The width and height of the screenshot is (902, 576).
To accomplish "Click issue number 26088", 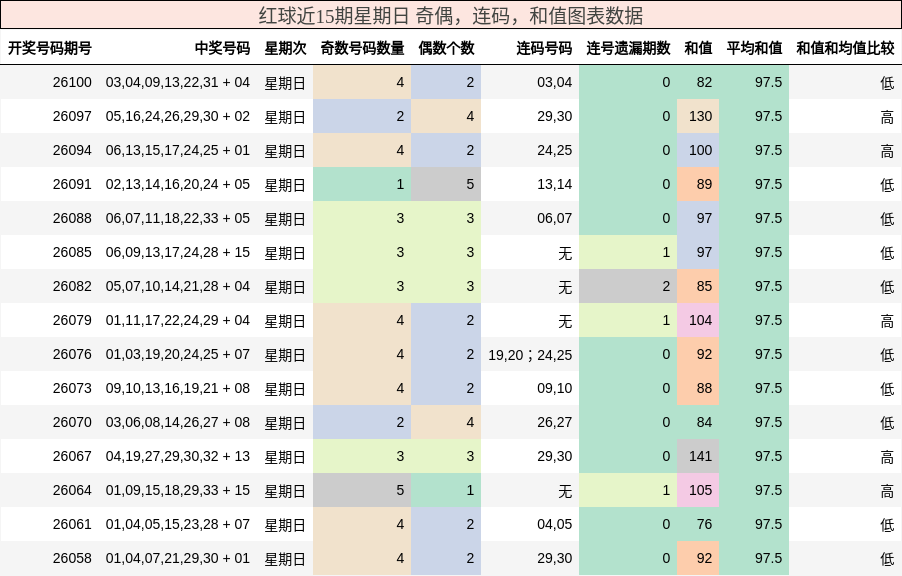I will click(x=72, y=218).
